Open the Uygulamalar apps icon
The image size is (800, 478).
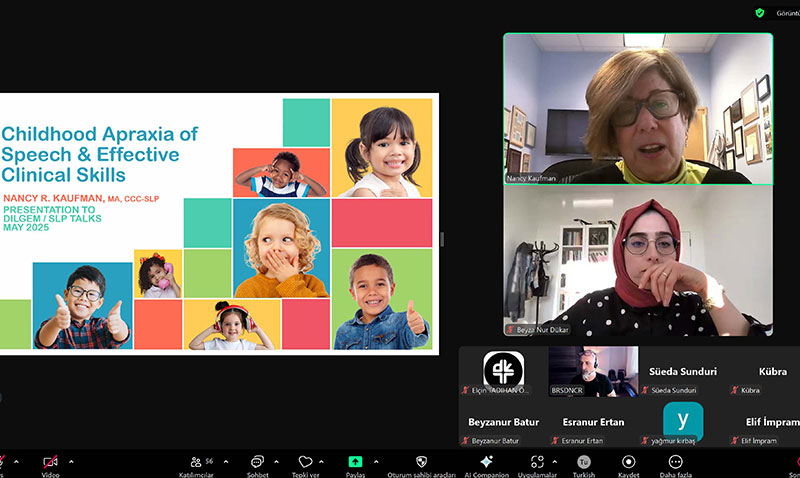point(537,462)
